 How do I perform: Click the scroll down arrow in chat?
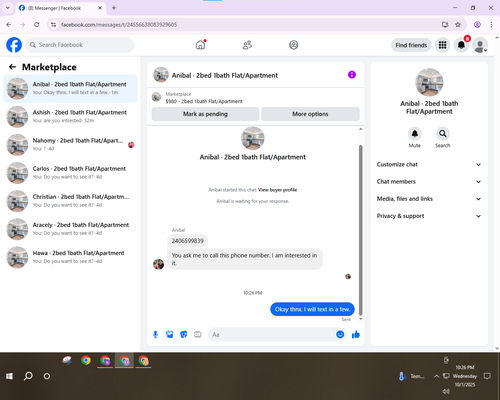360,319
